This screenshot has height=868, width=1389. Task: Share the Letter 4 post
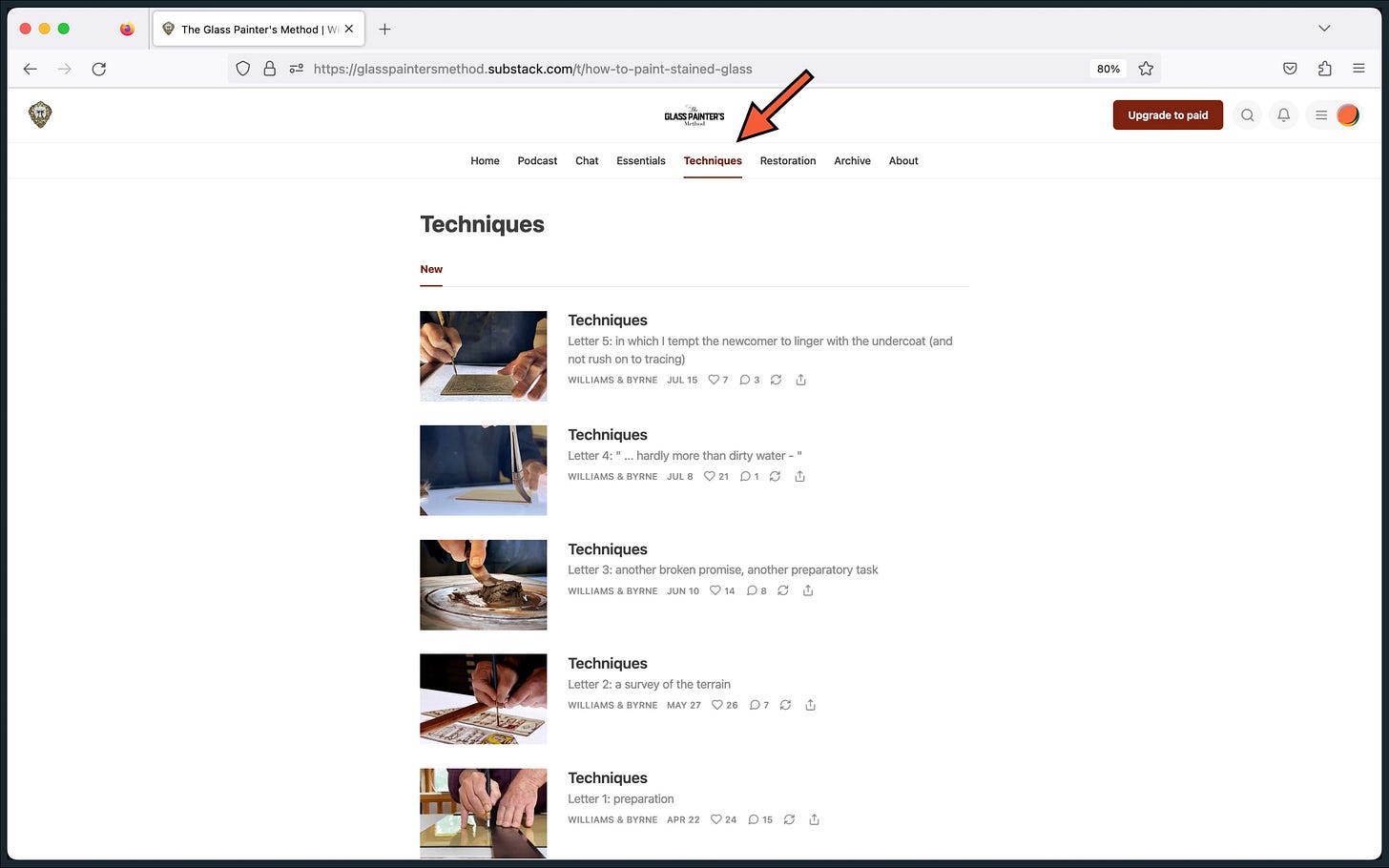point(800,476)
